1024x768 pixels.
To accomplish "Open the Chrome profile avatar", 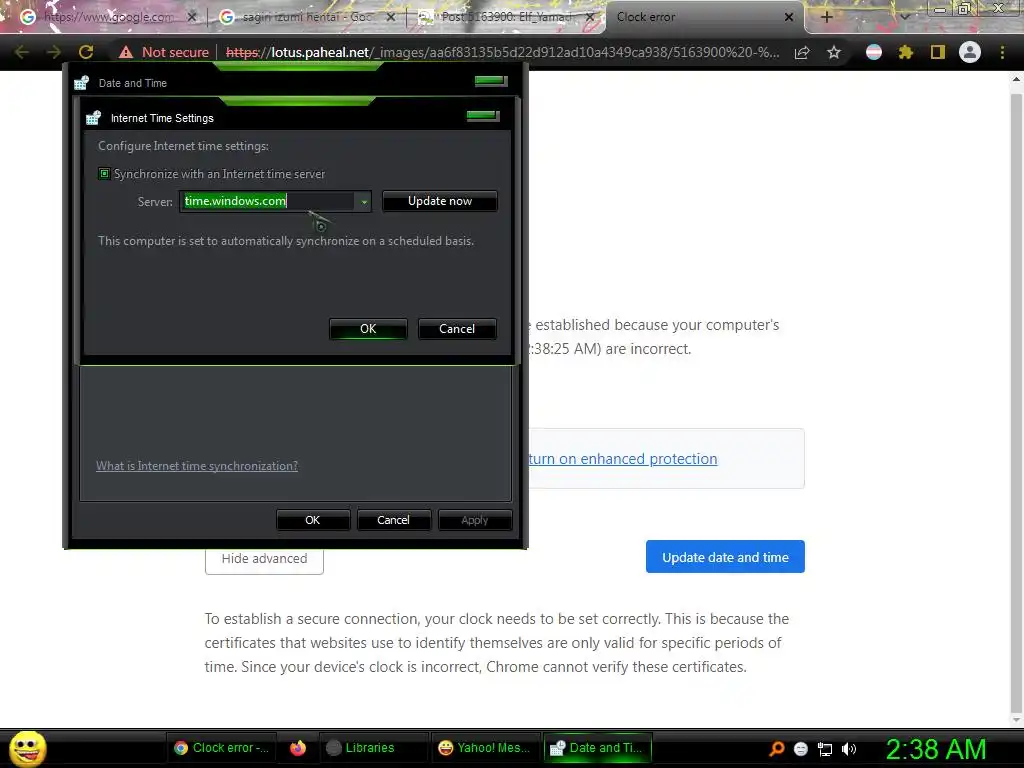I will (970, 52).
